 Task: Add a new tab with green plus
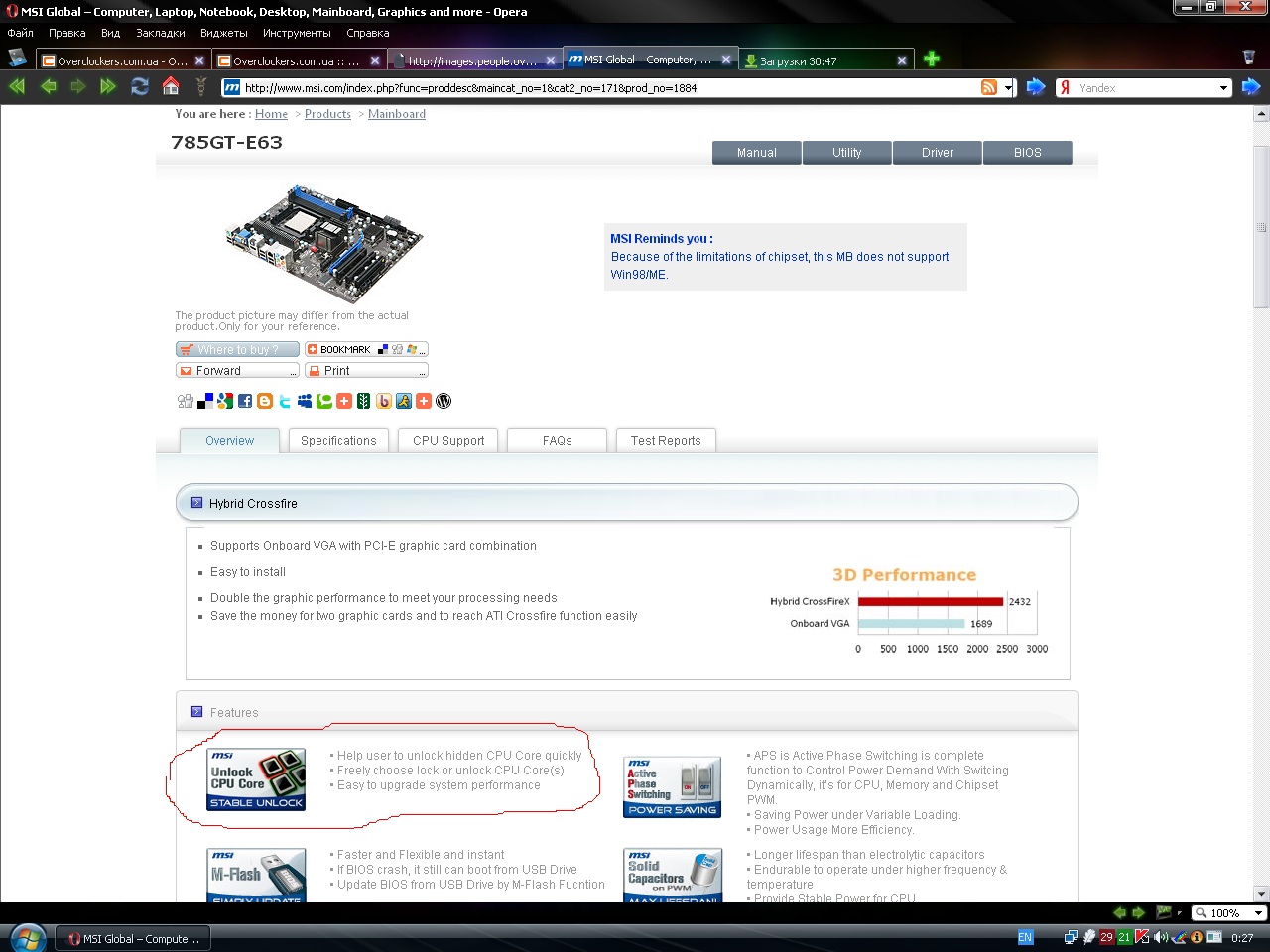coord(932,59)
